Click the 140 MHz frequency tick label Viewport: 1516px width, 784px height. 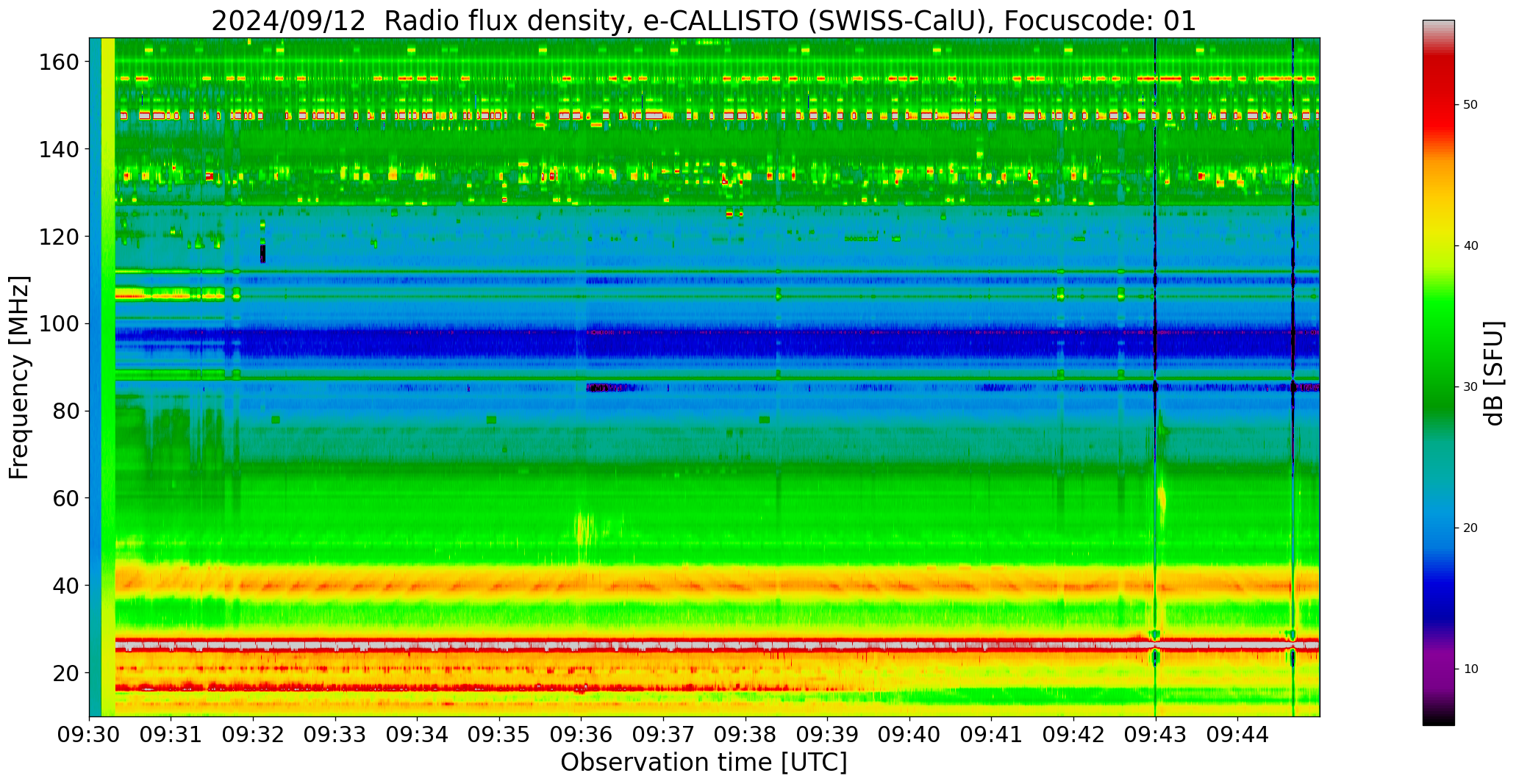[x=59, y=150]
